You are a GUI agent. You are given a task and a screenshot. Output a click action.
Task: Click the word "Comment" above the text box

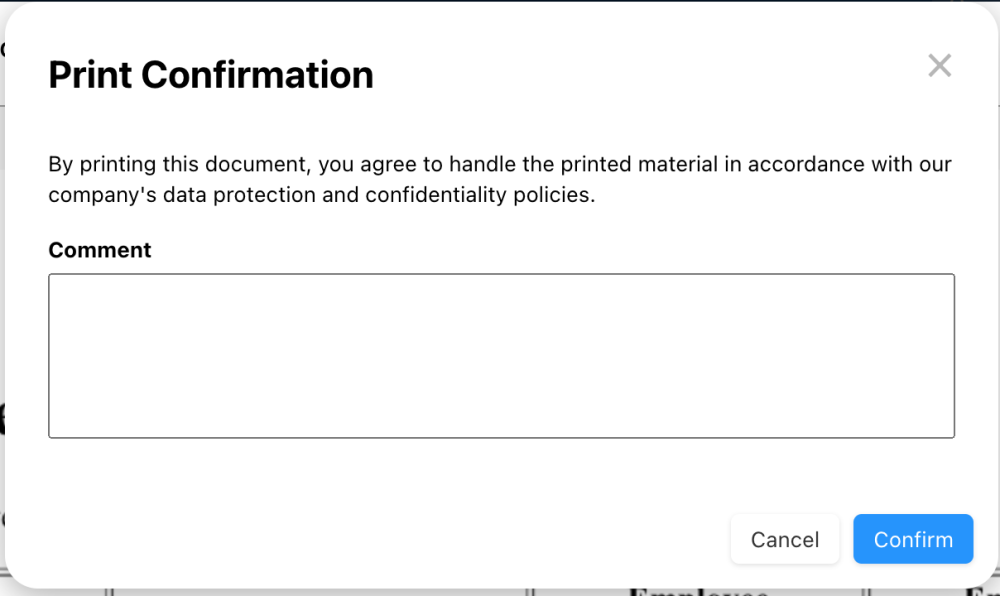pos(100,250)
